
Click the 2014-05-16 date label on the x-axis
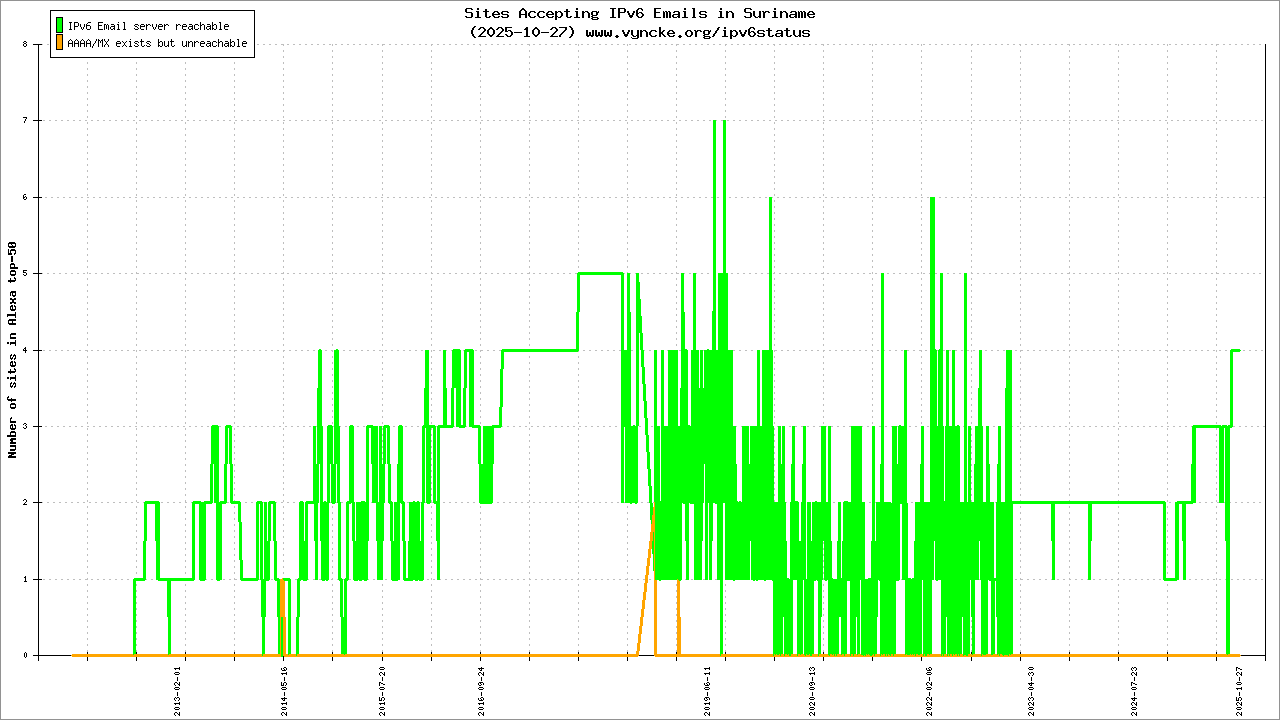point(285,685)
